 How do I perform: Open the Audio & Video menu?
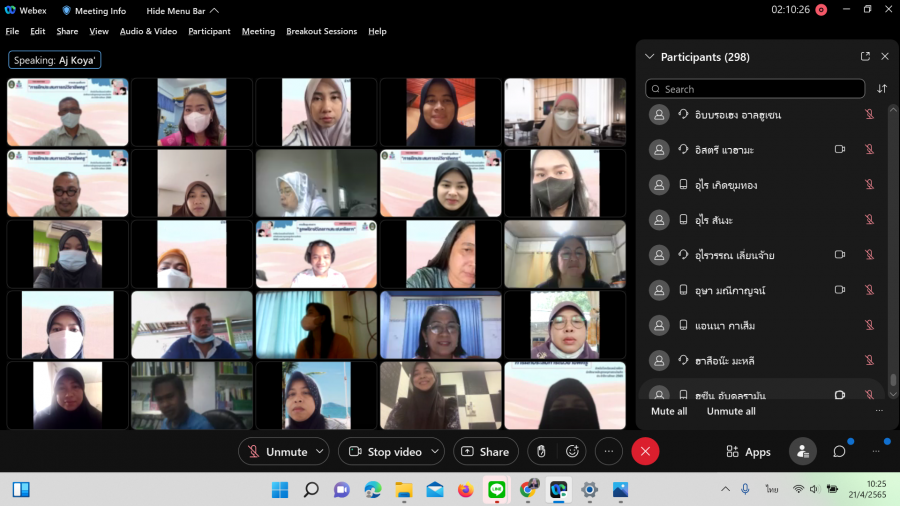coord(148,31)
